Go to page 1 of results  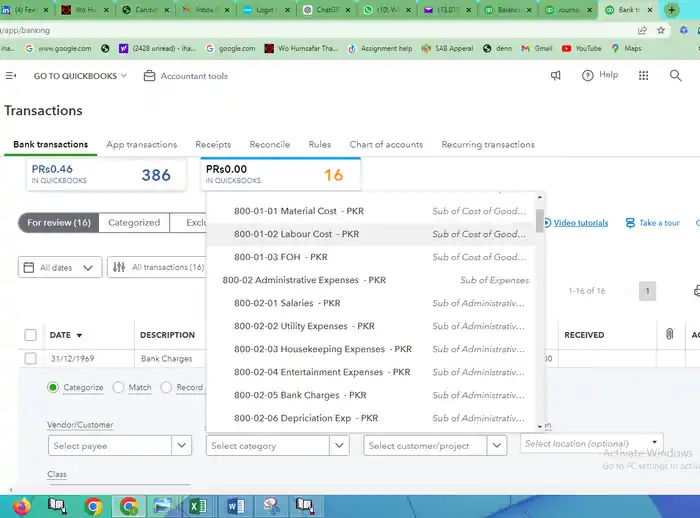(x=647, y=291)
